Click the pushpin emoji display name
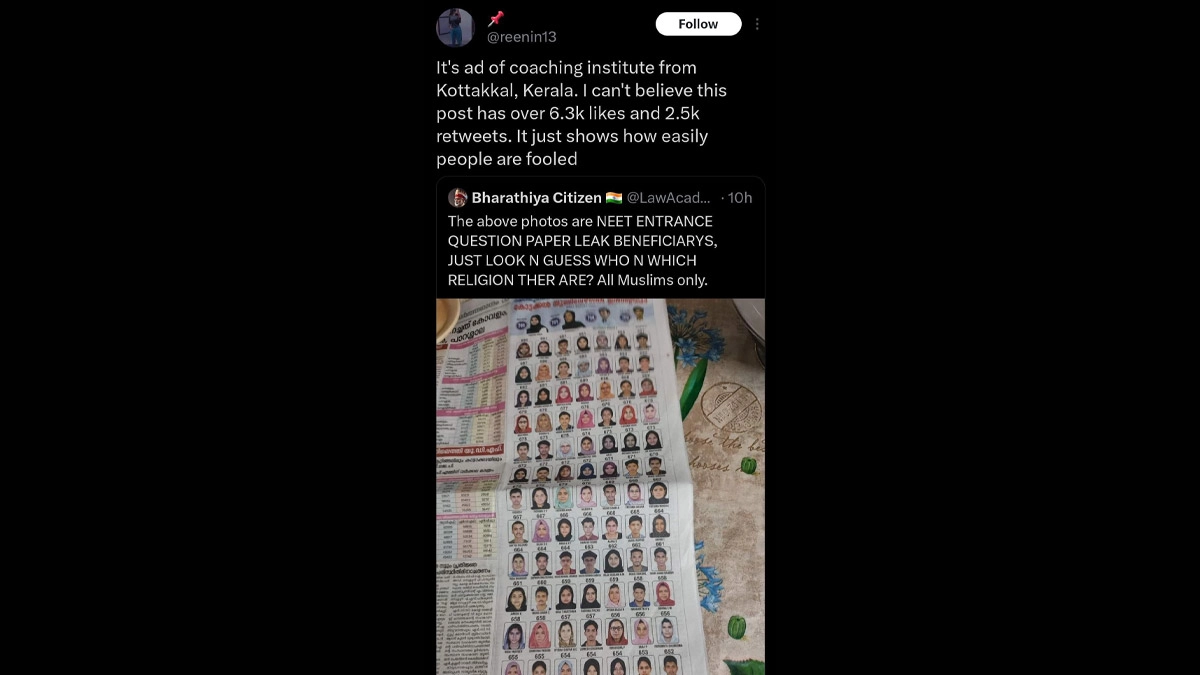 [495, 18]
